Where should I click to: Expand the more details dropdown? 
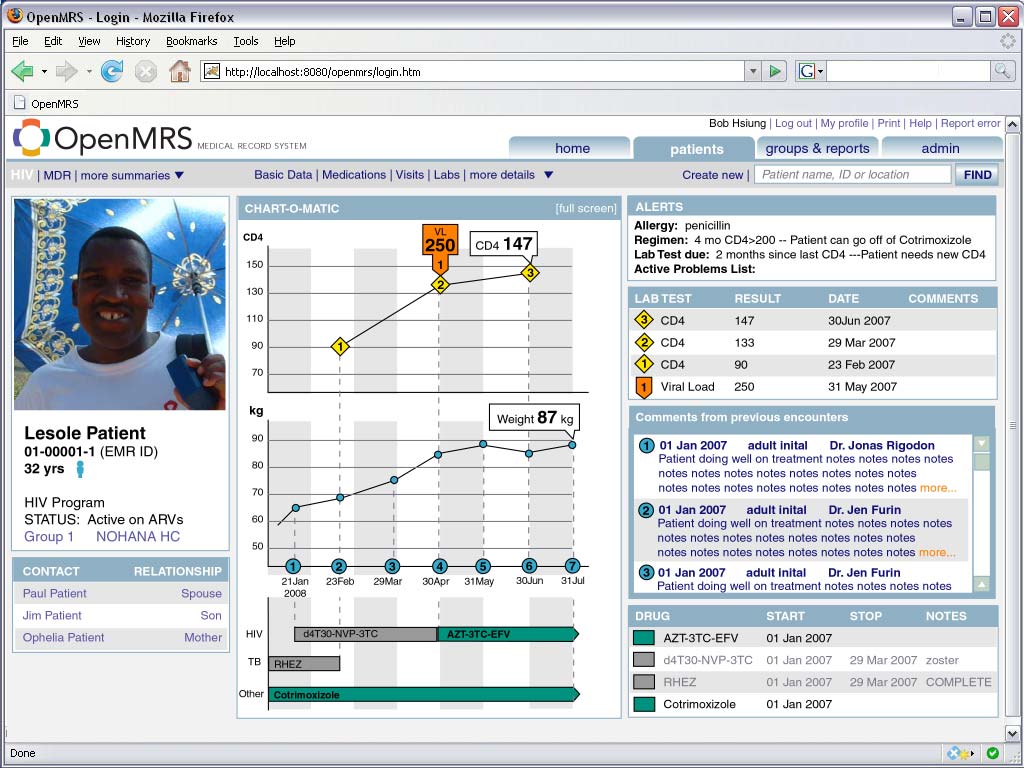pos(548,176)
